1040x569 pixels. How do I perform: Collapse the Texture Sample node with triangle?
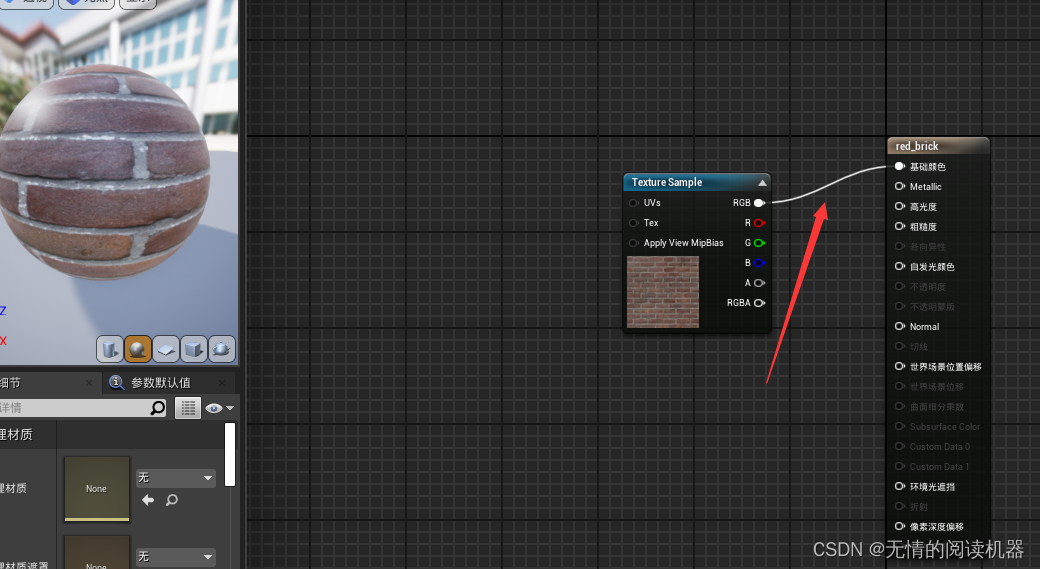[x=763, y=182]
